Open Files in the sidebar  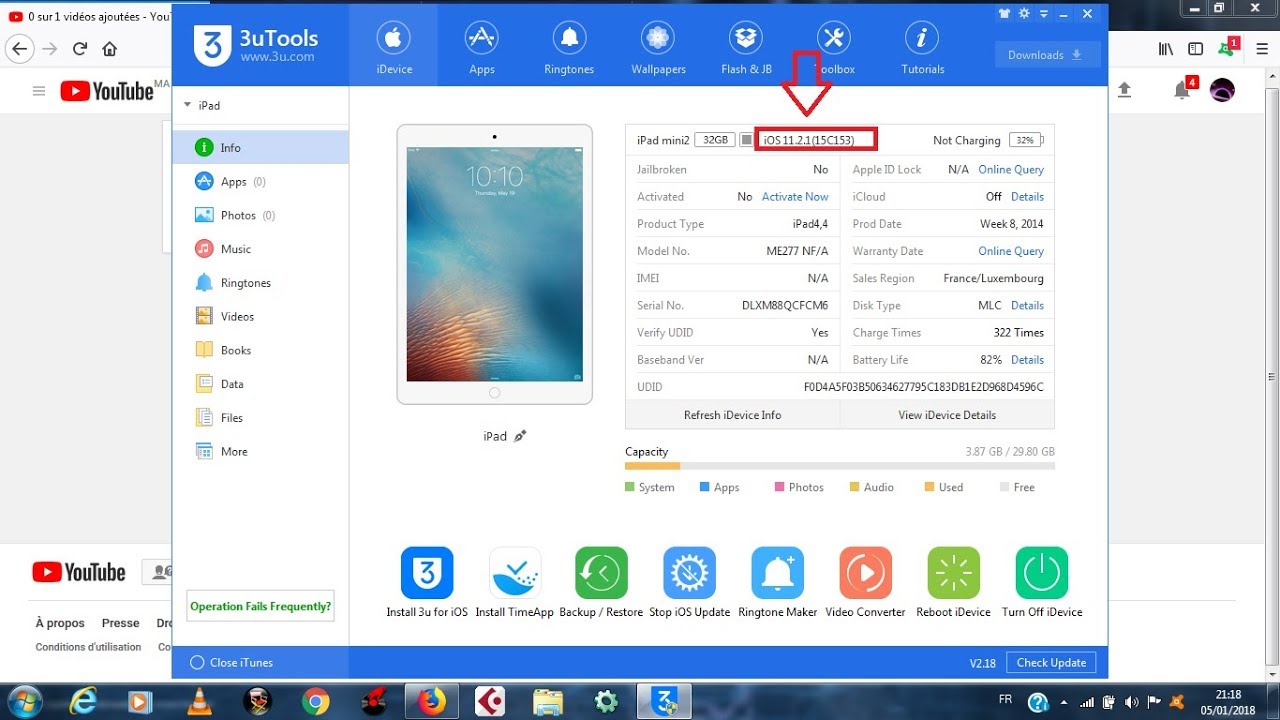point(260,418)
